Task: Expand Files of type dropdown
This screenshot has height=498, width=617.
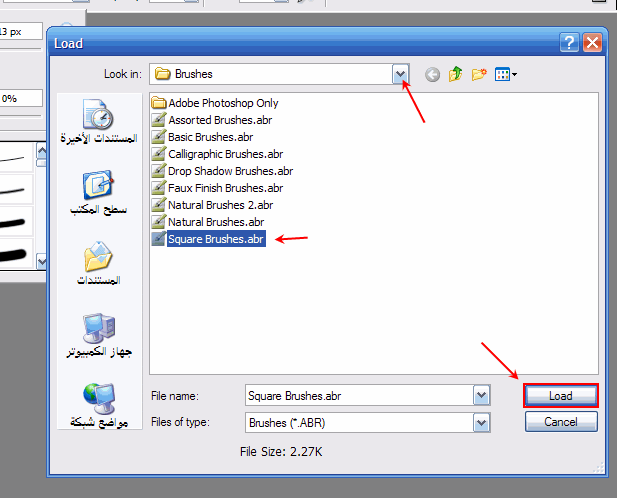Action: [x=481, y=423]
